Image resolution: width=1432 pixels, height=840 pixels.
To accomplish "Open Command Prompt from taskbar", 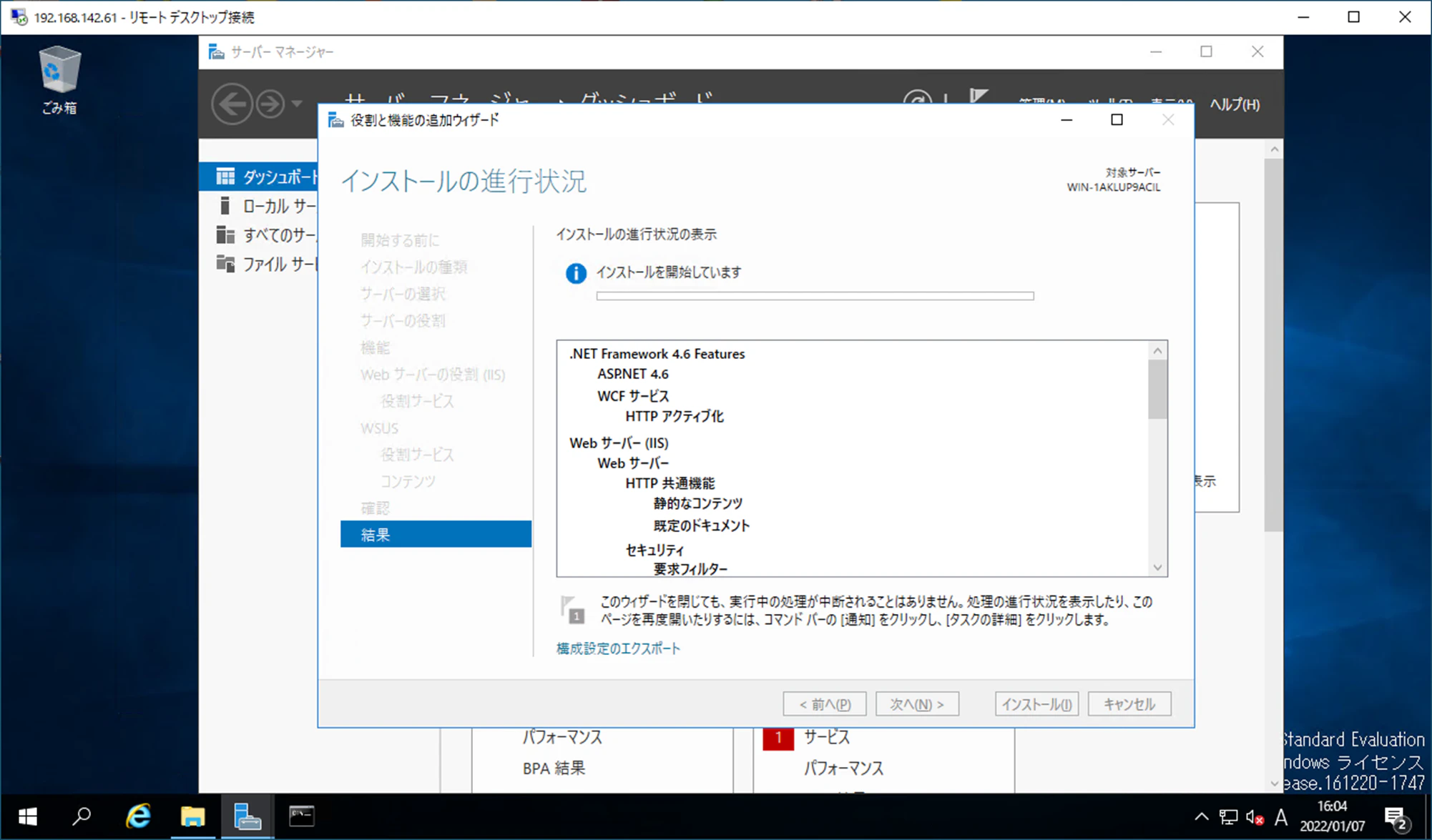I will (x=302, y=816).
